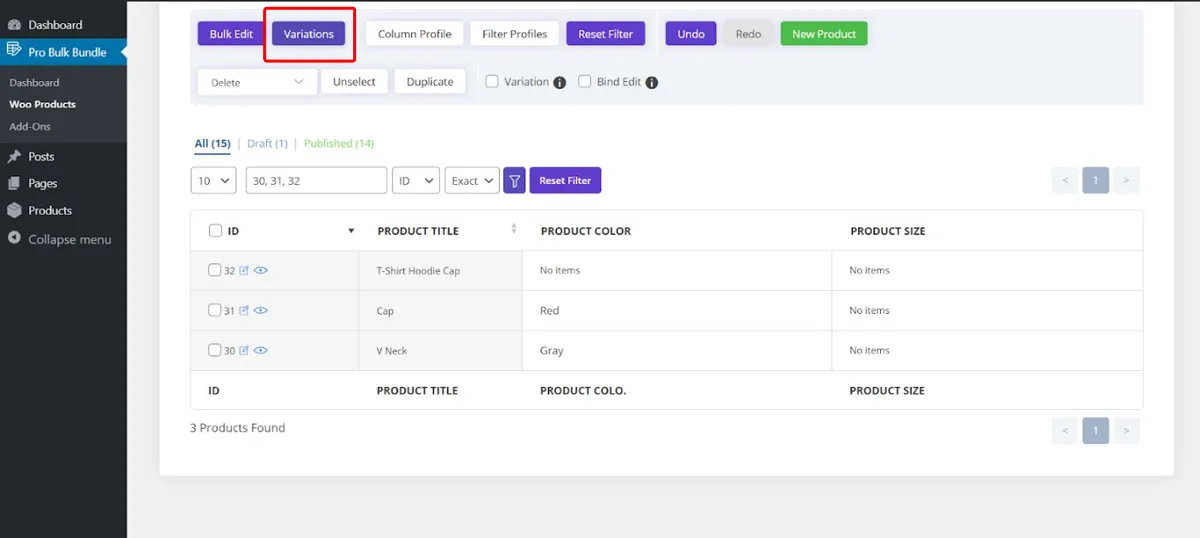The height and width of the screenshot is (538, 1200).
Task: Click edit icon for product 32
Action: (x=244, y=271)
